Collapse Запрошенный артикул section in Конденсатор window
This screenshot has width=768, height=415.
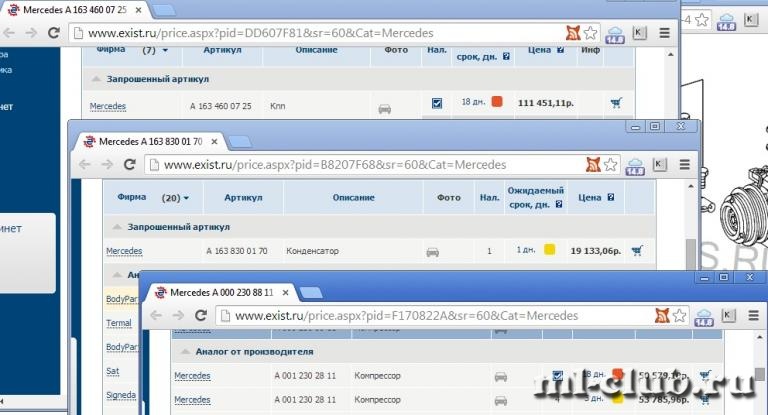click(x=117, y=227)
